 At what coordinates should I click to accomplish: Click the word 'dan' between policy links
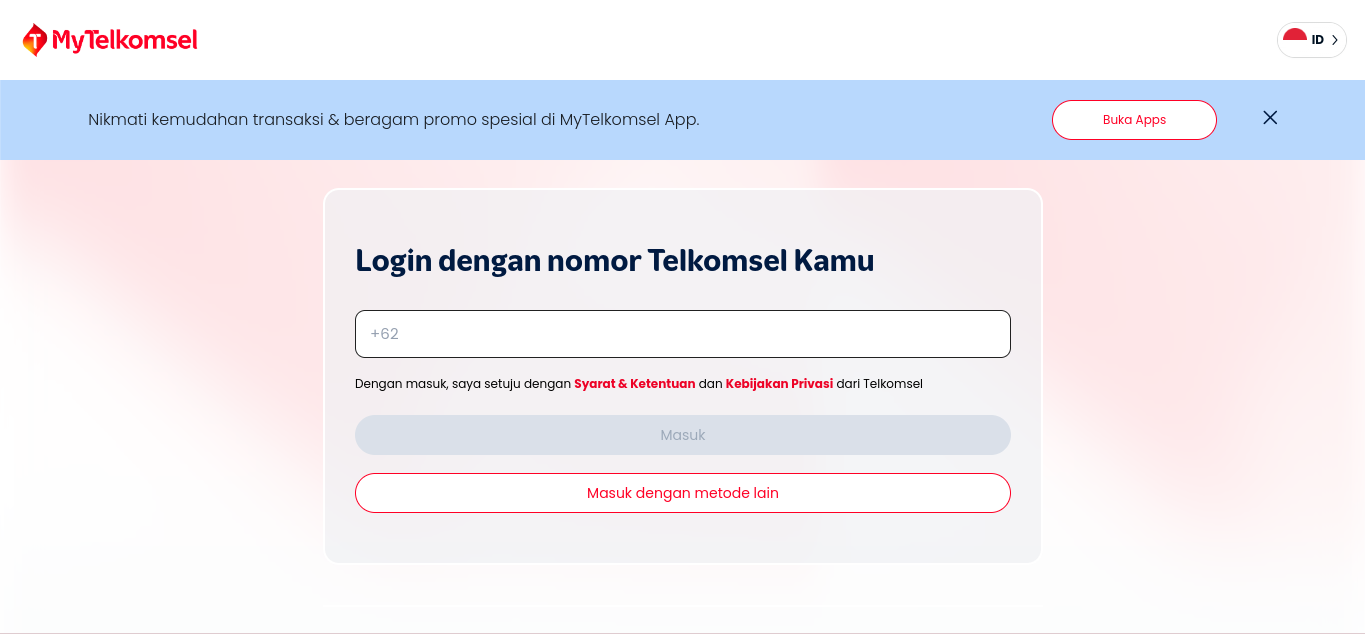(710, 384)
